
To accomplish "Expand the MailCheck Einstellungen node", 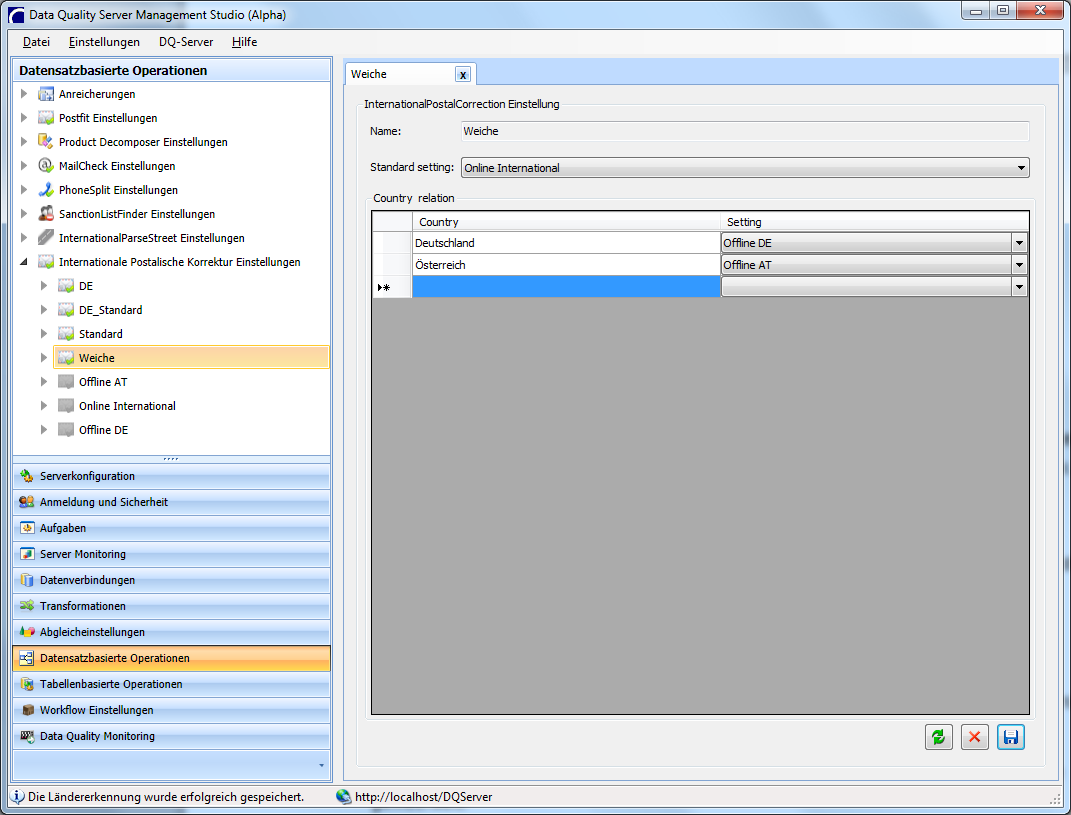I will (x=24, y=166).
